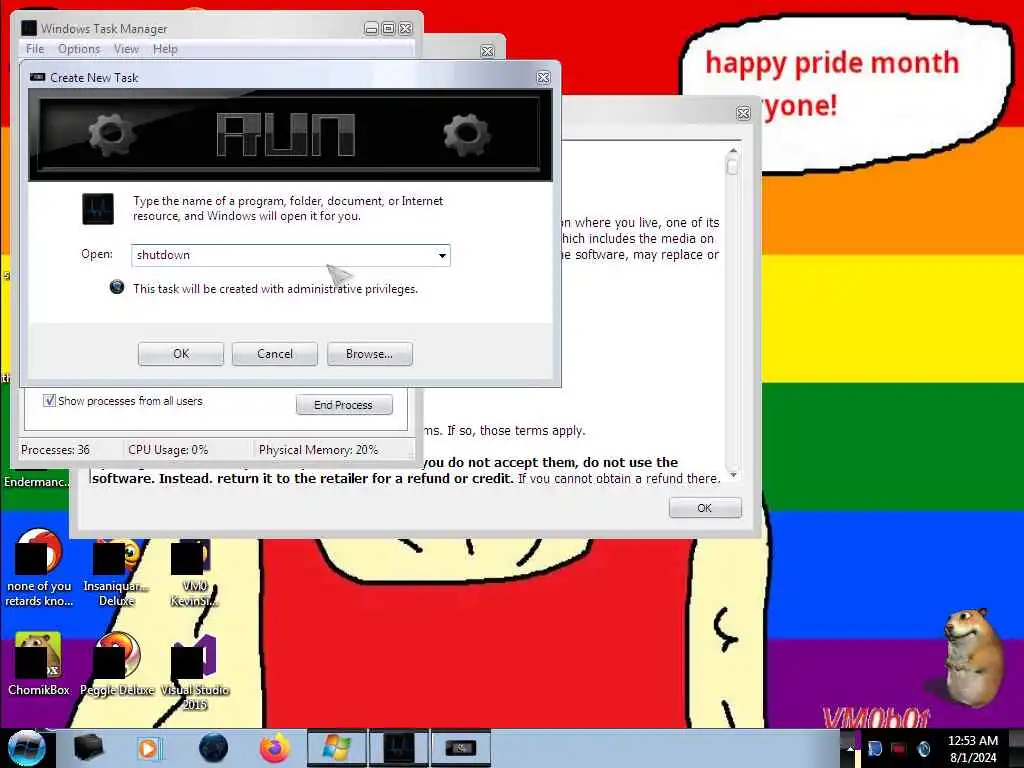Screen dimensions: 1024x768
Task: Click the license dialog scrollbar up arrow
Action: pos(733,151)
